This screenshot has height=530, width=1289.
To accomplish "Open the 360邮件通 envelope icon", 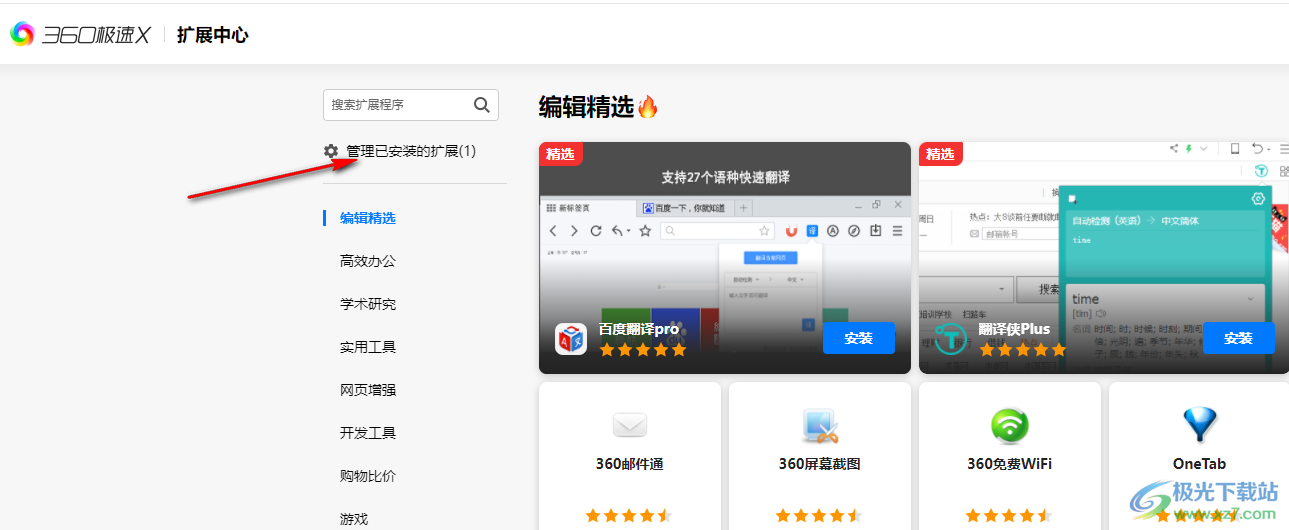I will pos(629,426).
